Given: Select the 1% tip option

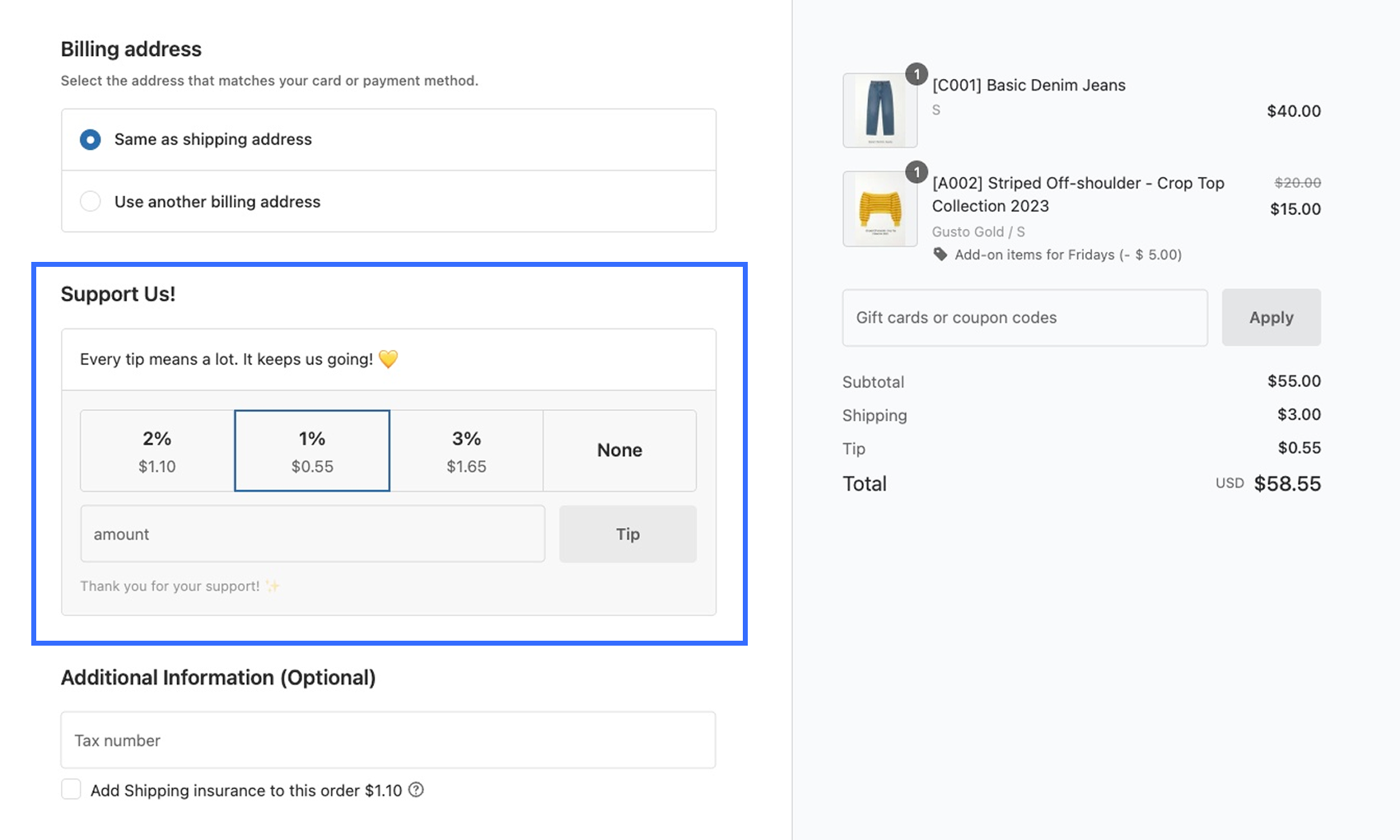Looking at the screenshot, I should [x=312, y=450].
